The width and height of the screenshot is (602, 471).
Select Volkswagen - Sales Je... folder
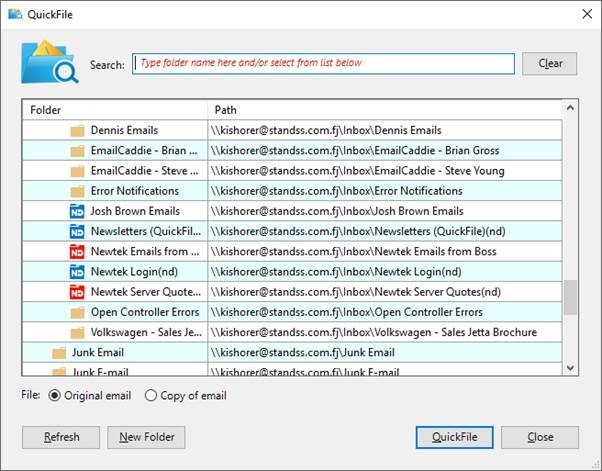pyautogui.click(x=146, y=332)
